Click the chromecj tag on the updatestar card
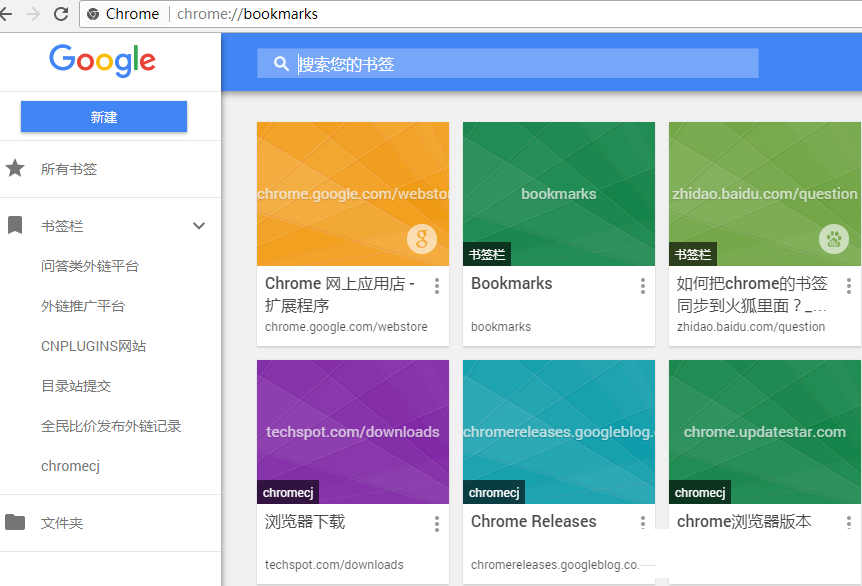 (x=700, y=492)
